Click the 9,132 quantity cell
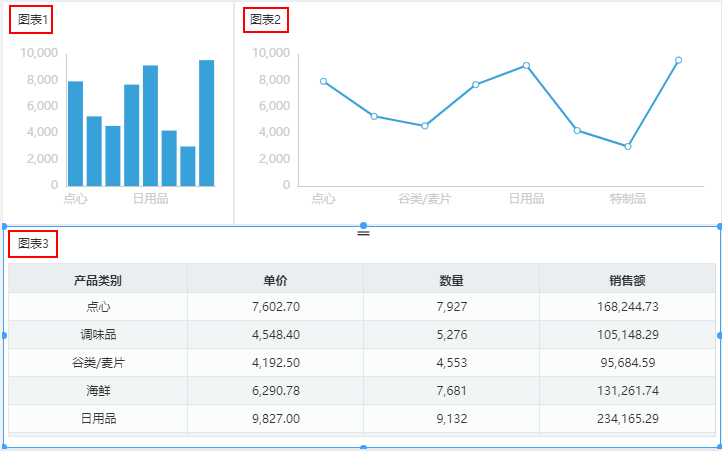Image resolution: width=722 pixels, height=451 pixels. pos(451,418)
